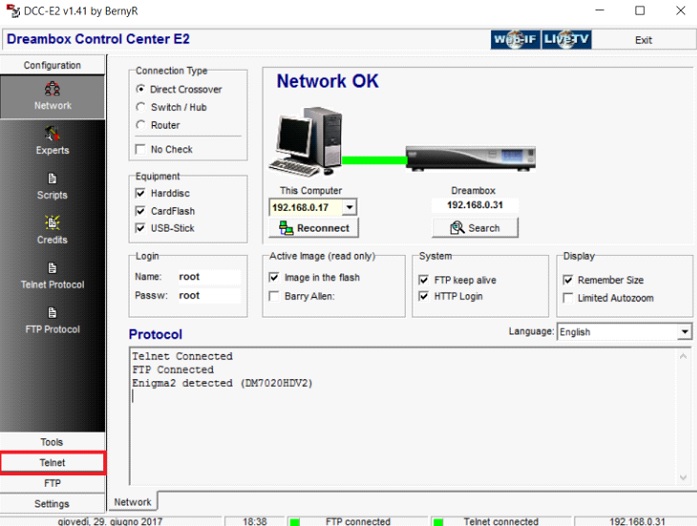The image size is (697, 526).
Task: Click the login Name input field
Action: tap(208, 277)
